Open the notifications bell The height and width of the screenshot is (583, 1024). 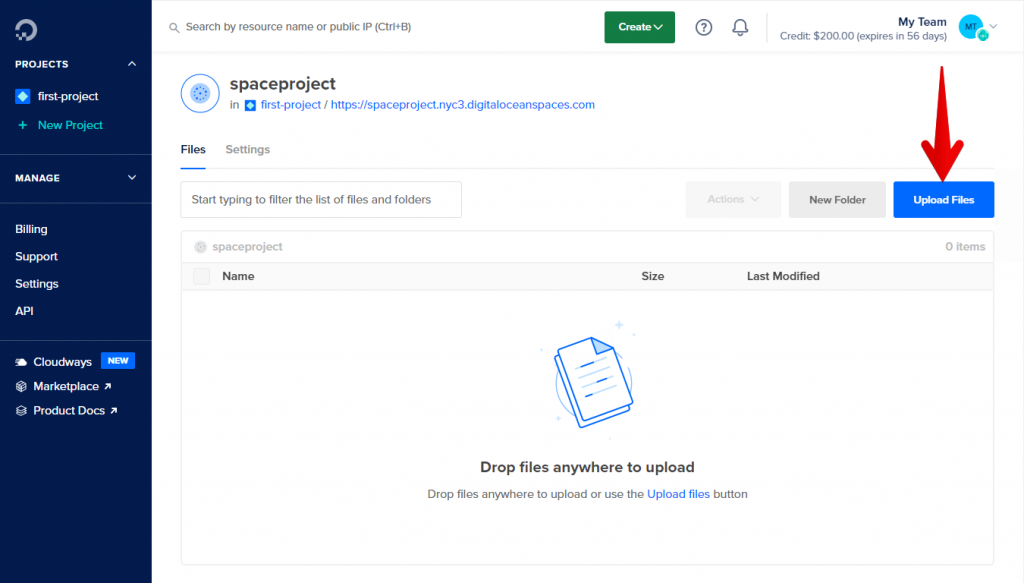740,27
